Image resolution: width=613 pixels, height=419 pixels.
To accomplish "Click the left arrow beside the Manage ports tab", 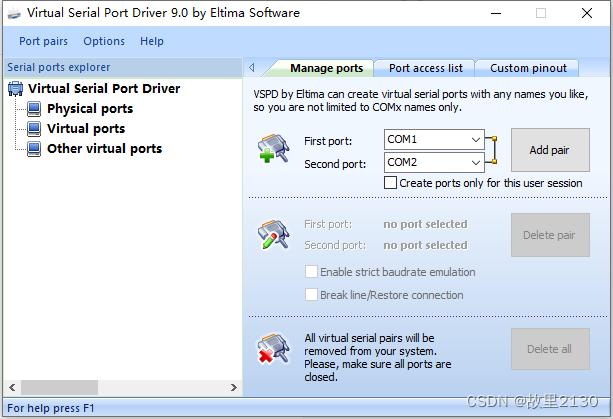I will point(252,68).
